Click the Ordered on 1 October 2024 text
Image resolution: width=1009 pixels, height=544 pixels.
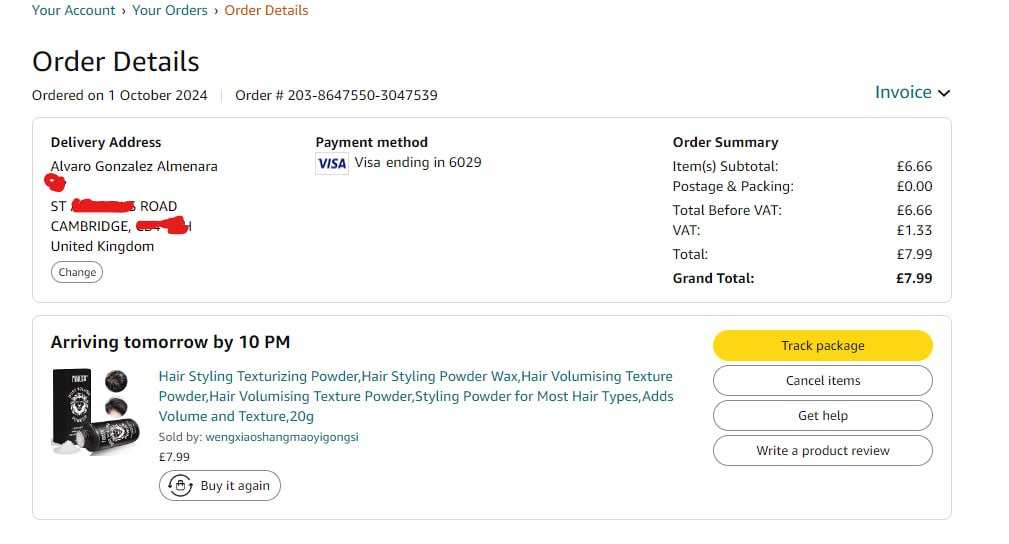pos(120,96)
